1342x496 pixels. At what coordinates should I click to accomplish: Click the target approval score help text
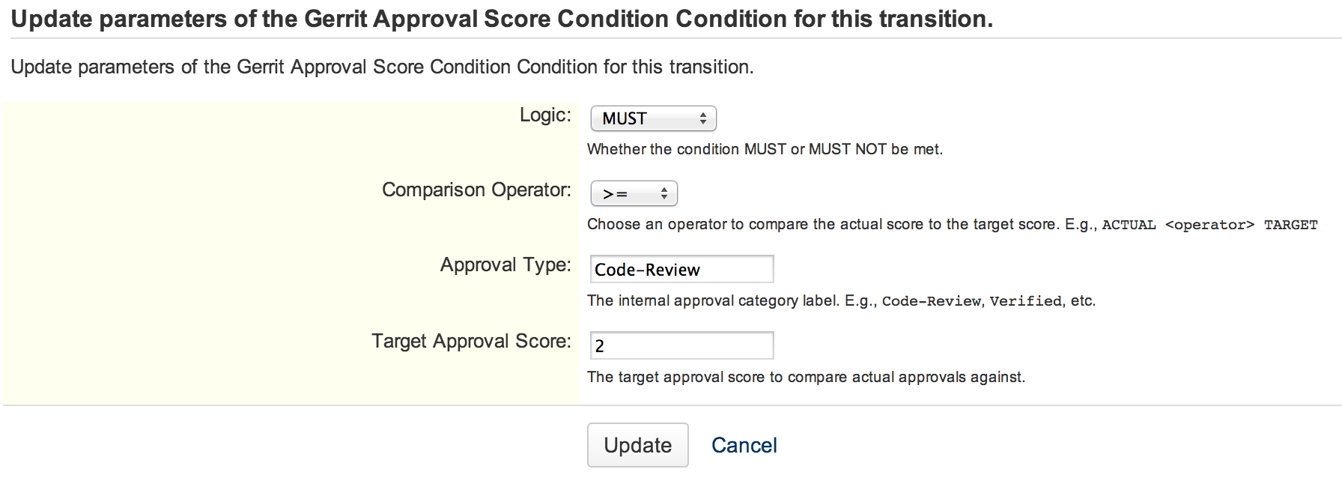(x=806, y=377)
